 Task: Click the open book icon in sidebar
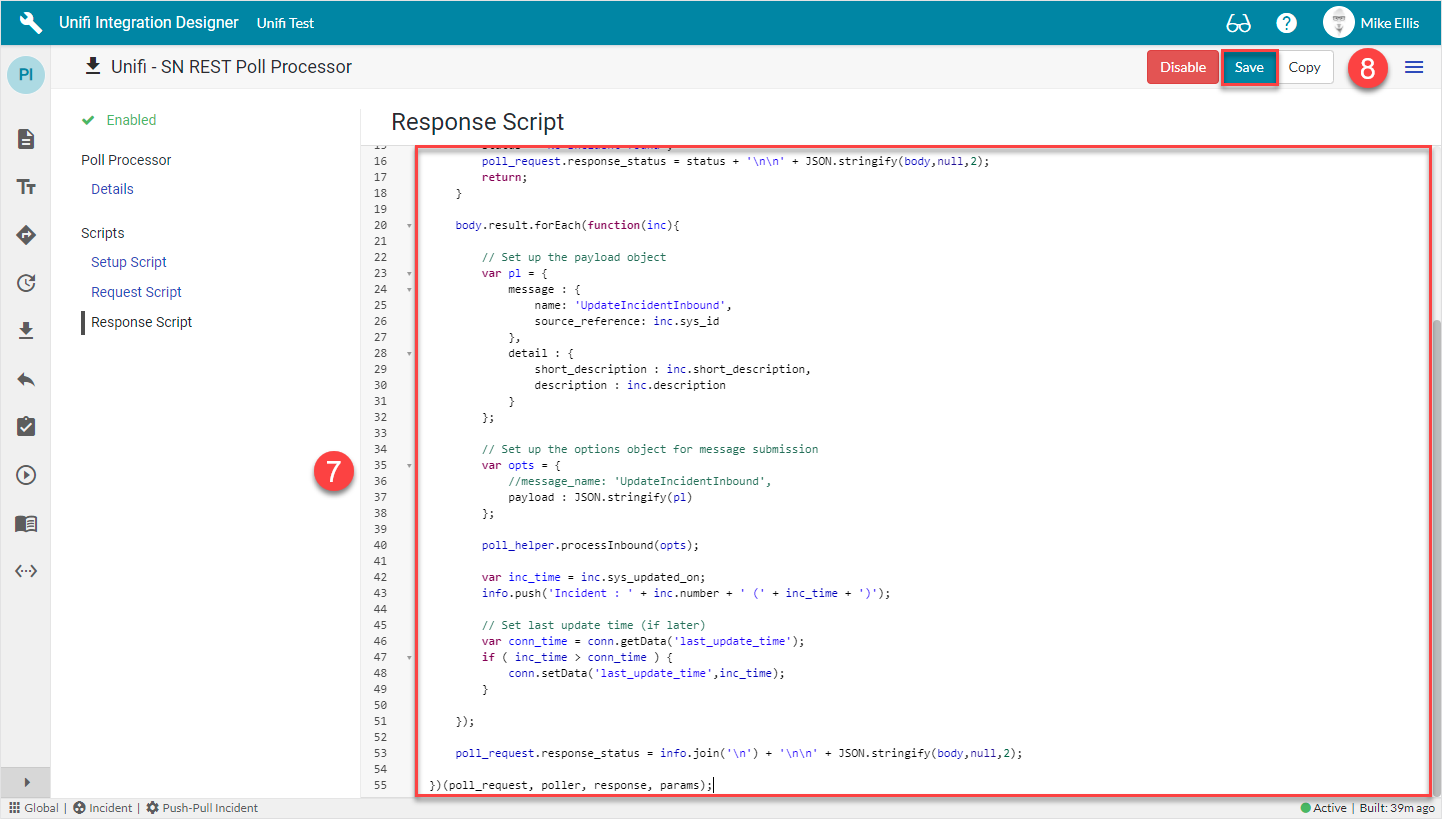(26, 524)
